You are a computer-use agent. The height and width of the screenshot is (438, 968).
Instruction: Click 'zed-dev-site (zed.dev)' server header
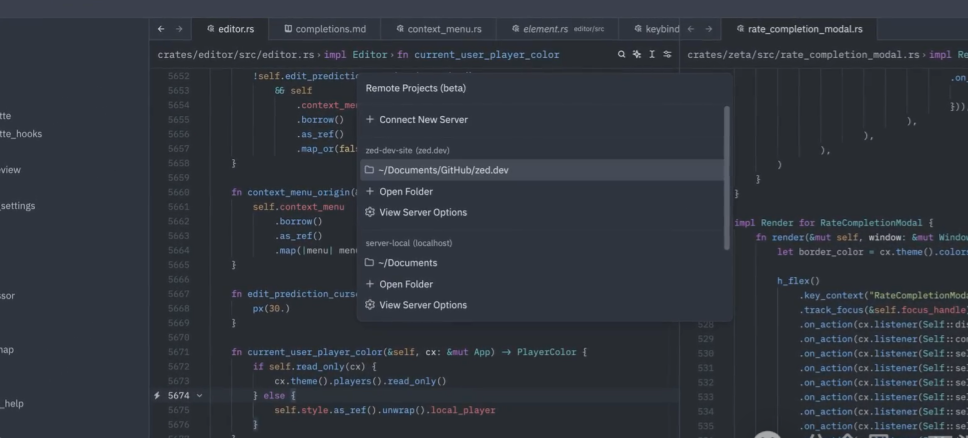click(407, 150)
